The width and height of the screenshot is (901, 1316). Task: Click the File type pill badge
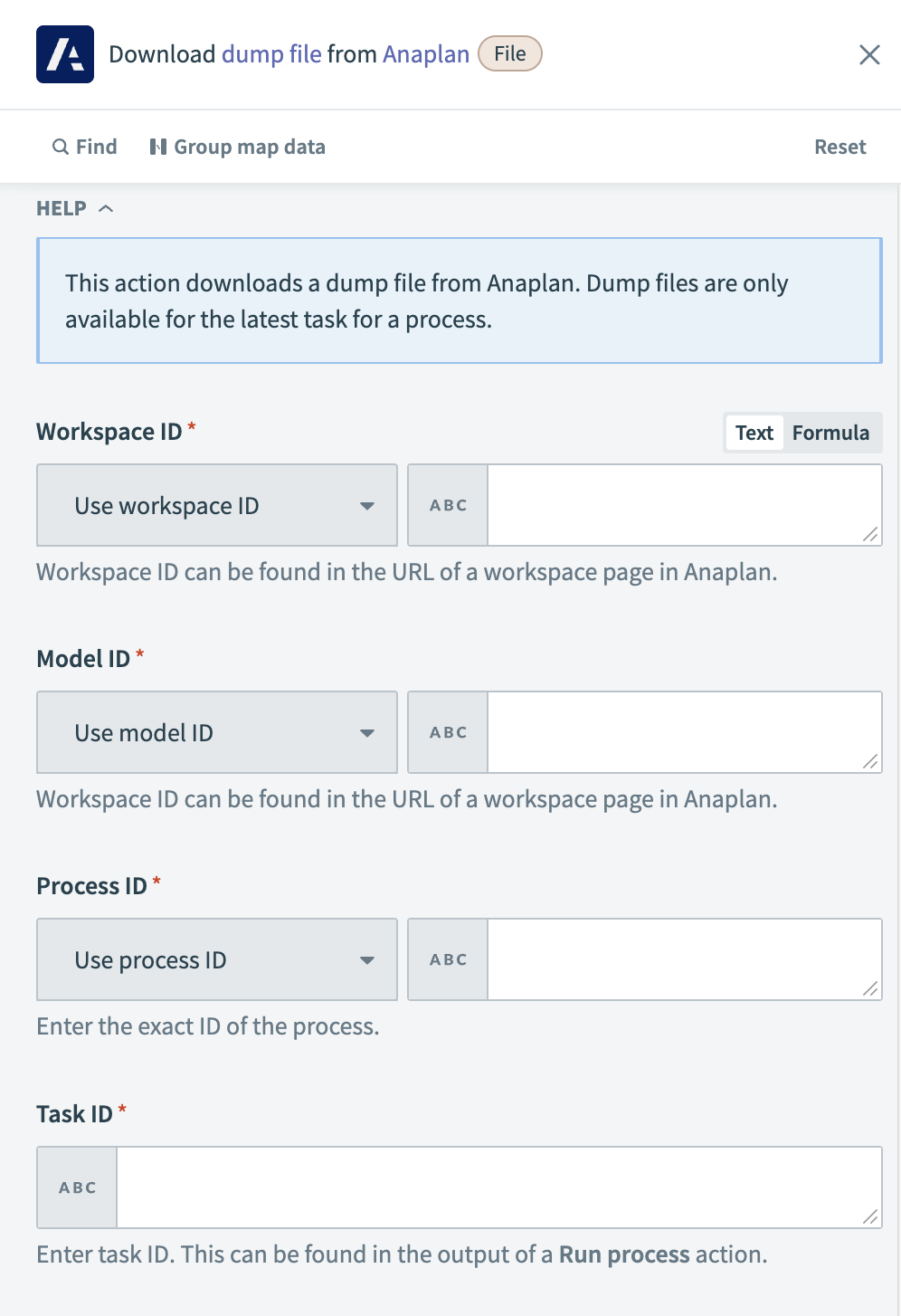[509, 53]
